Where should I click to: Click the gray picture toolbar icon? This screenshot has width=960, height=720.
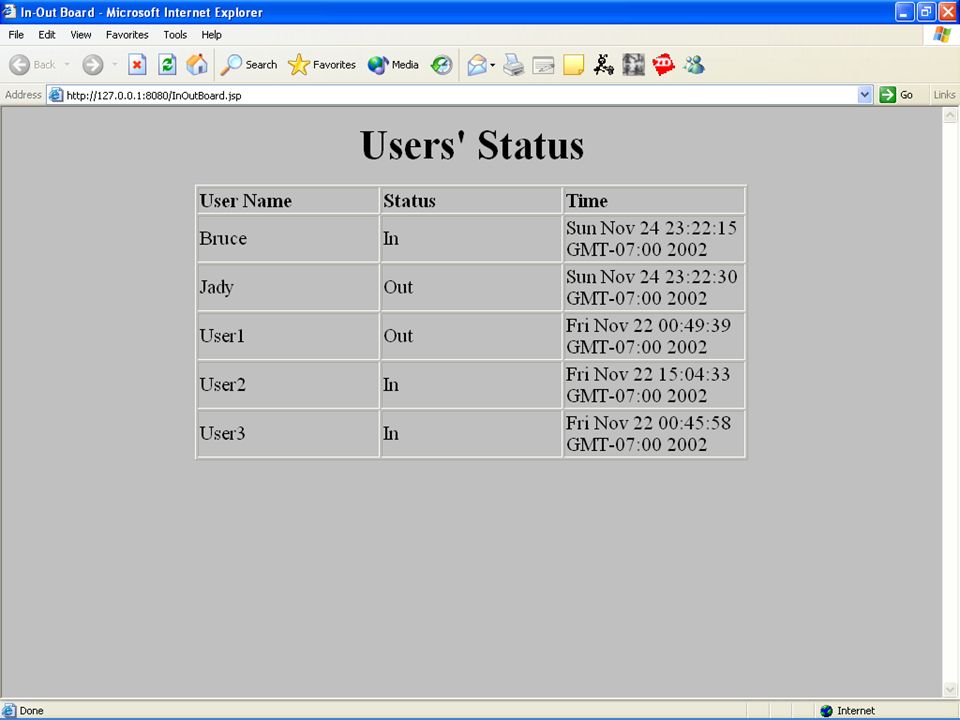(x=633, y=64)
